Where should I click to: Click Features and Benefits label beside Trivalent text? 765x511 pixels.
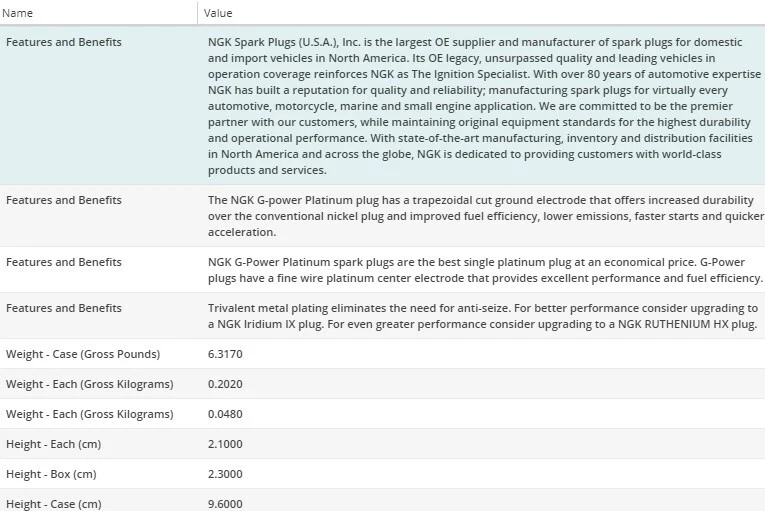pos(64,308)
